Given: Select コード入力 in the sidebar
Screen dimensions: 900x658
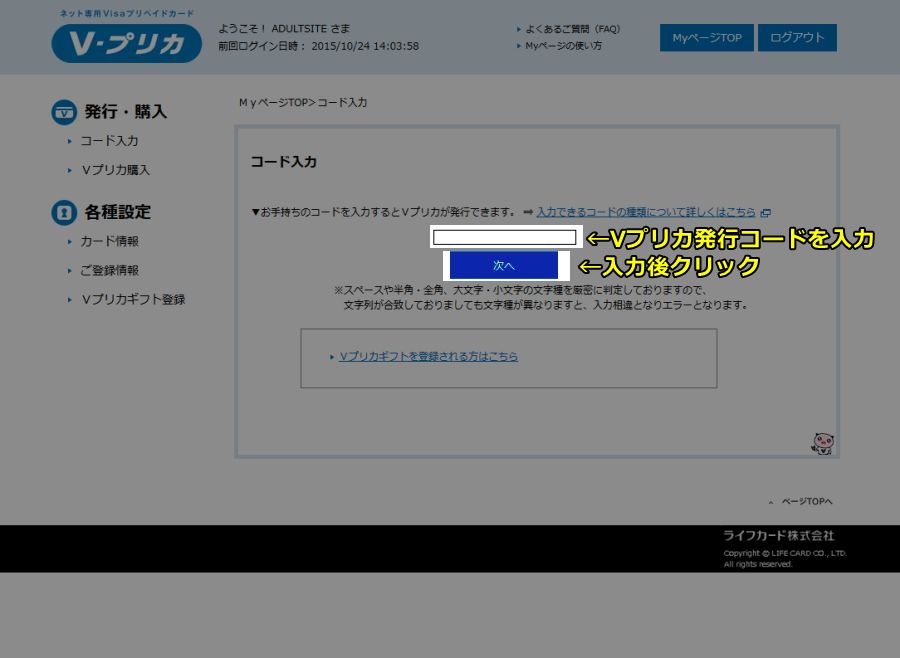Looking at the screenshot, I should point(109,141).
